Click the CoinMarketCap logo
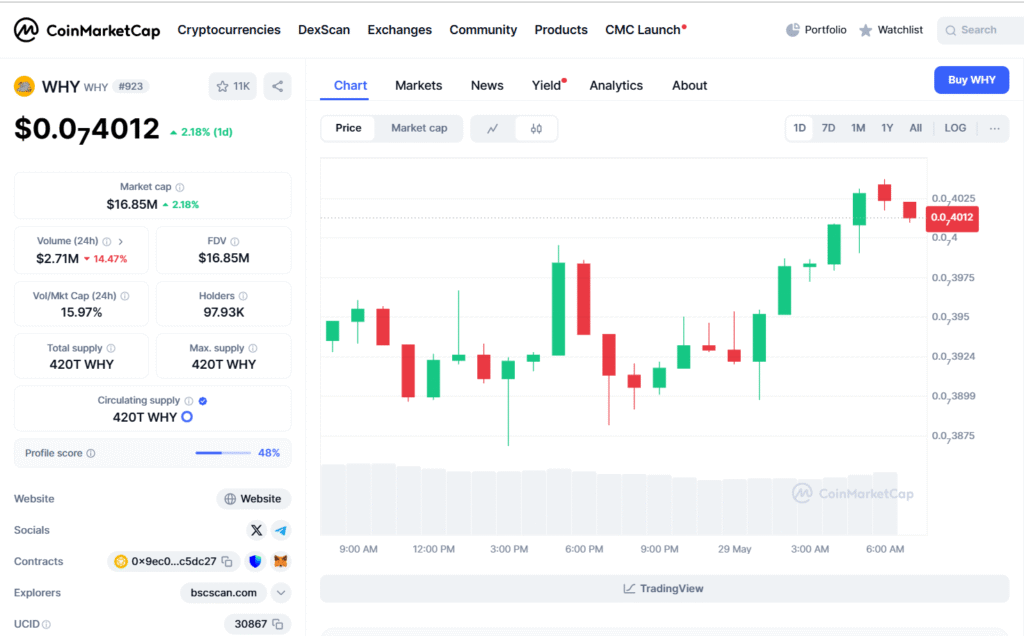The image size is (1024, 636). (87, 30)
